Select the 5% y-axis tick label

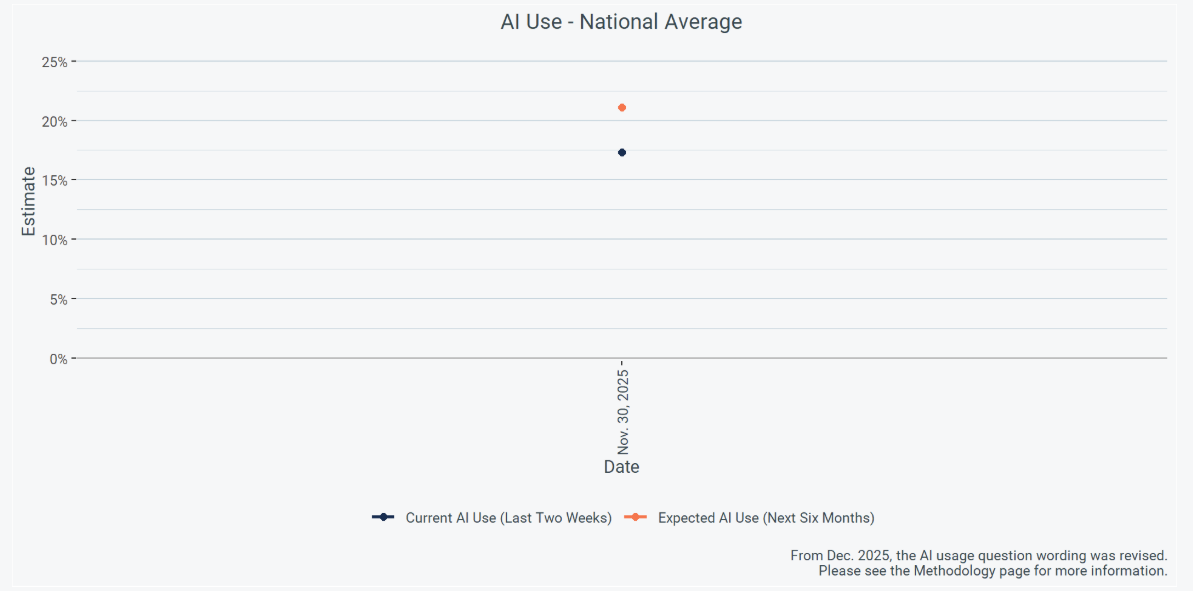(x=57, y=299)
